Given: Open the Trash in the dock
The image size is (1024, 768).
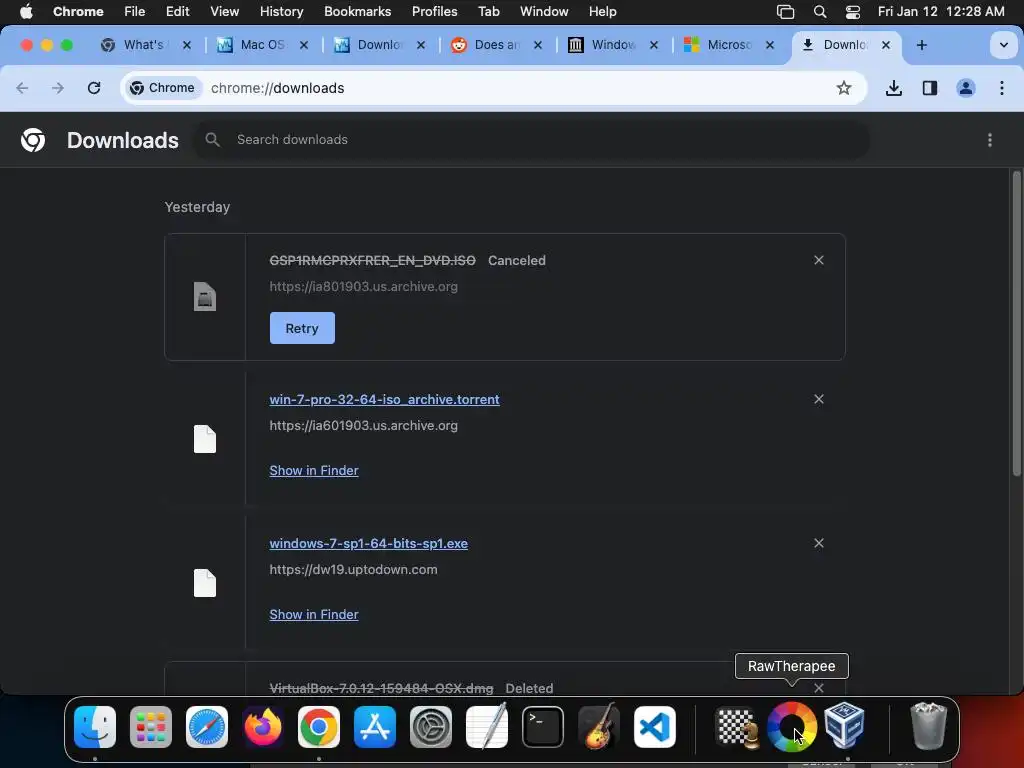Looking at the screenshot, I should click(928, 726).
